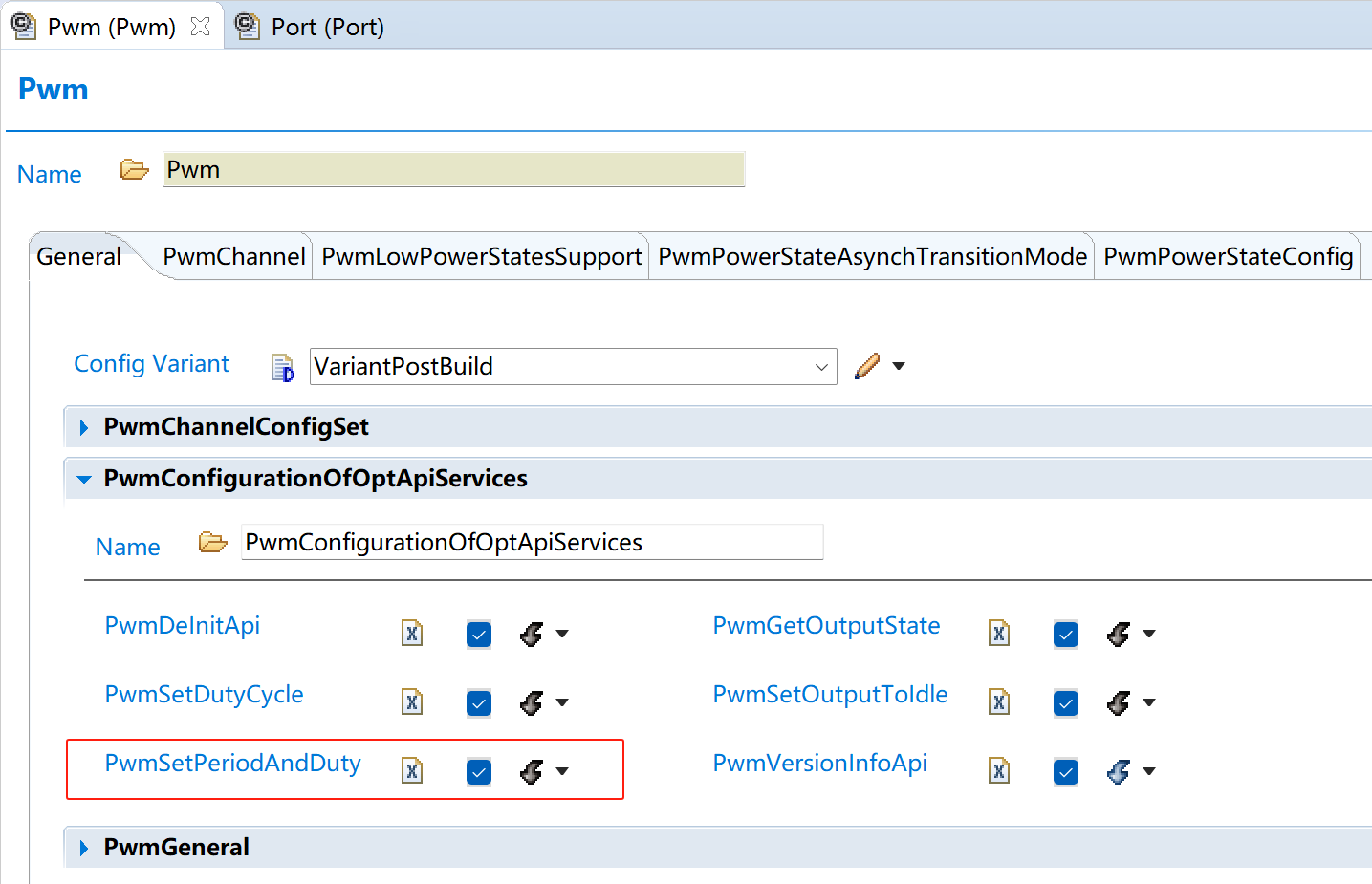Select the General tab

[x=78, y=256]
